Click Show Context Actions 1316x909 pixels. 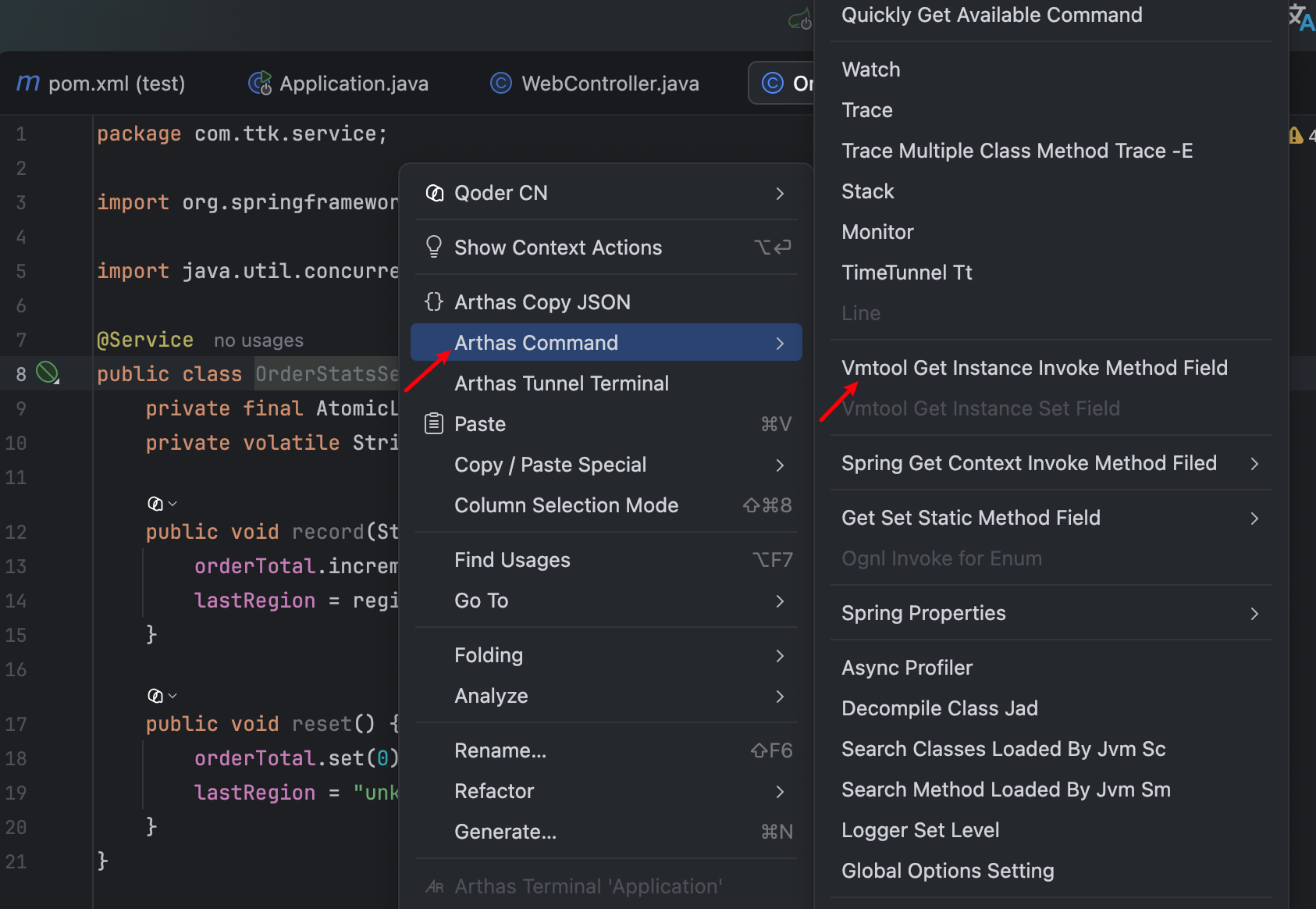tap(606, 248)
